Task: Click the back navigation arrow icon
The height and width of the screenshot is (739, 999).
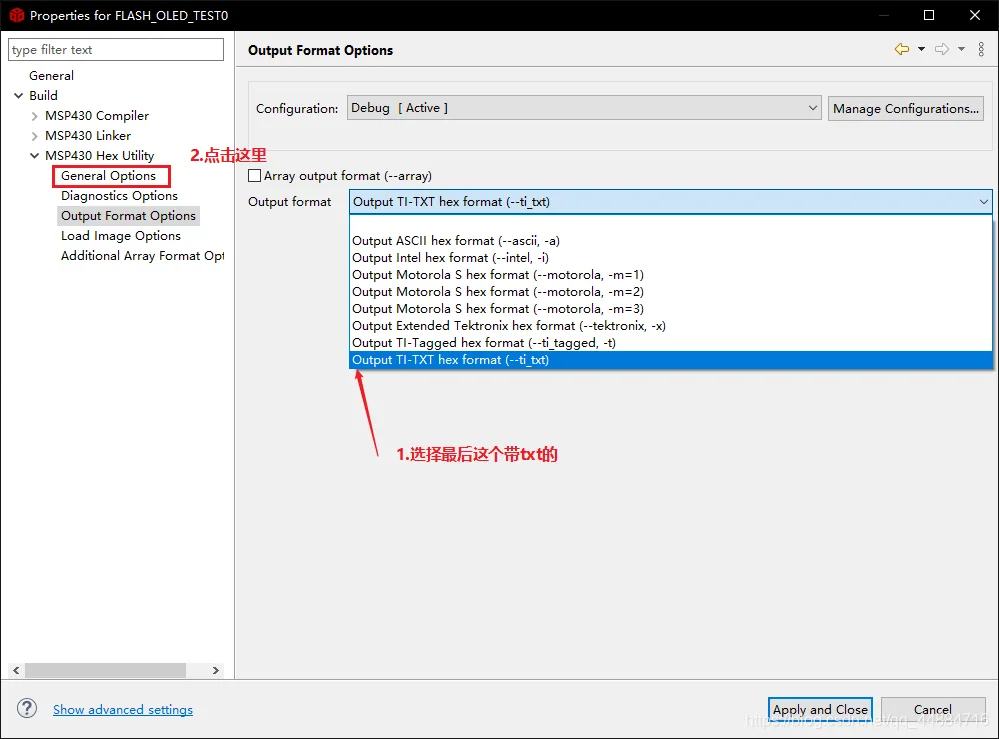Action: 902,49
